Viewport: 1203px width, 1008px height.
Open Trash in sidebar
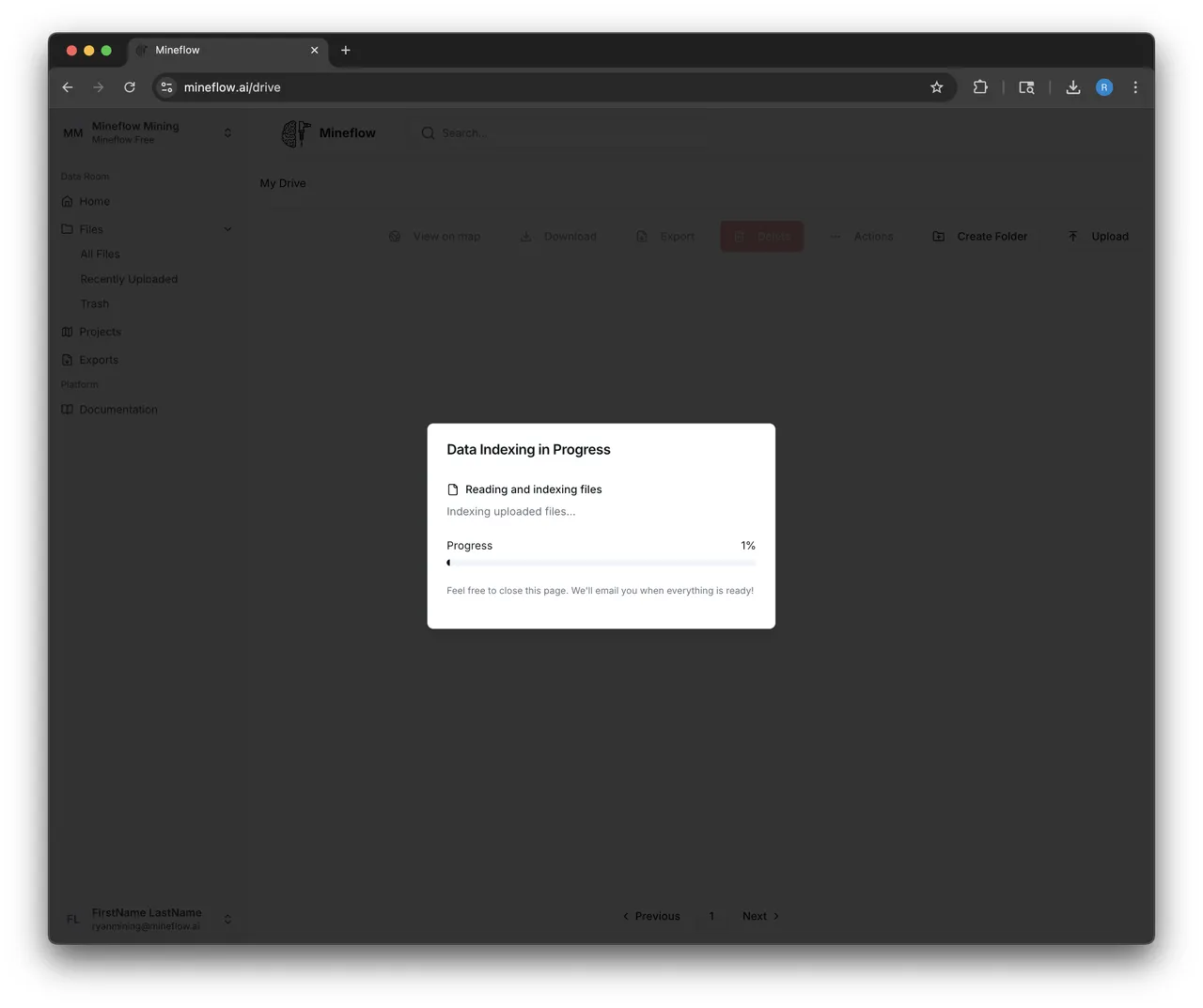coord(95,304)
